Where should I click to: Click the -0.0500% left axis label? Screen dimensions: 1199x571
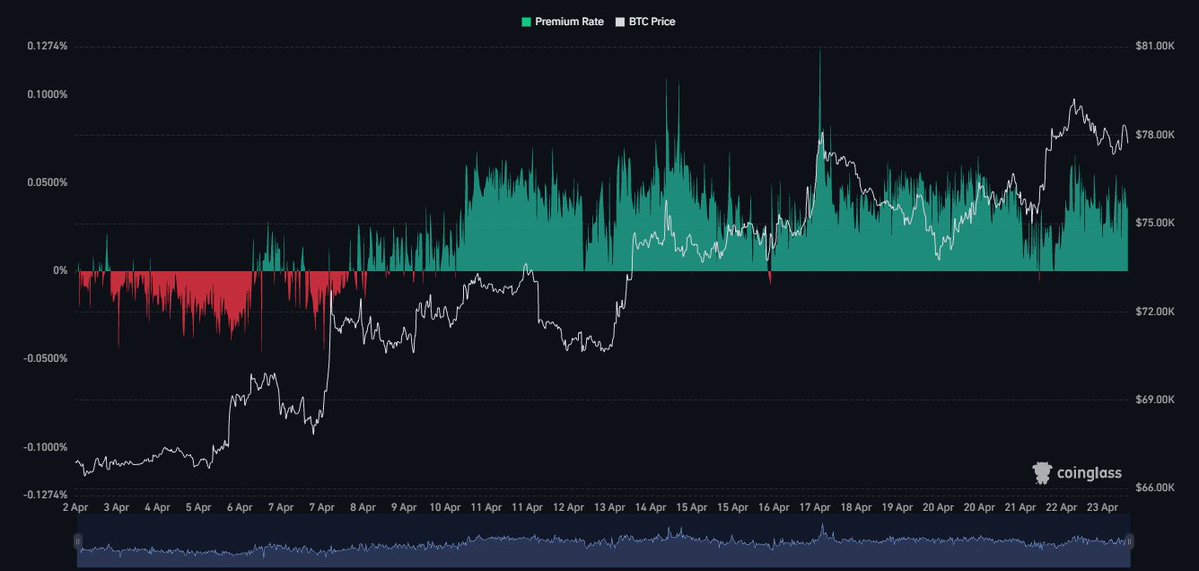point(46,358)
